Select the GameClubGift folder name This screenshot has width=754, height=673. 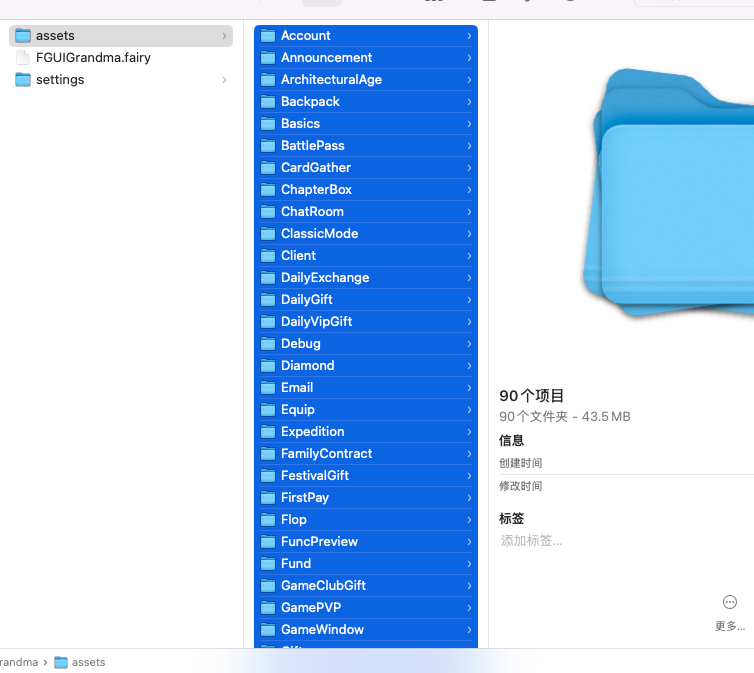(323, 586)
